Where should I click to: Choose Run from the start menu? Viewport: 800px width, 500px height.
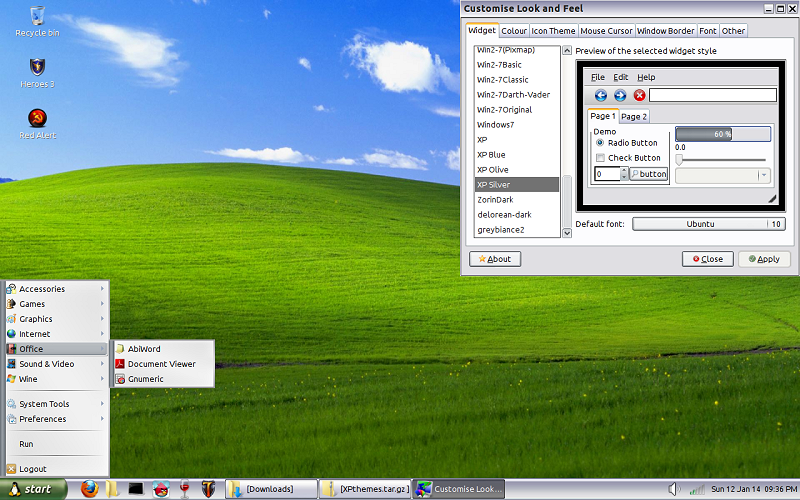click(56, 444)
